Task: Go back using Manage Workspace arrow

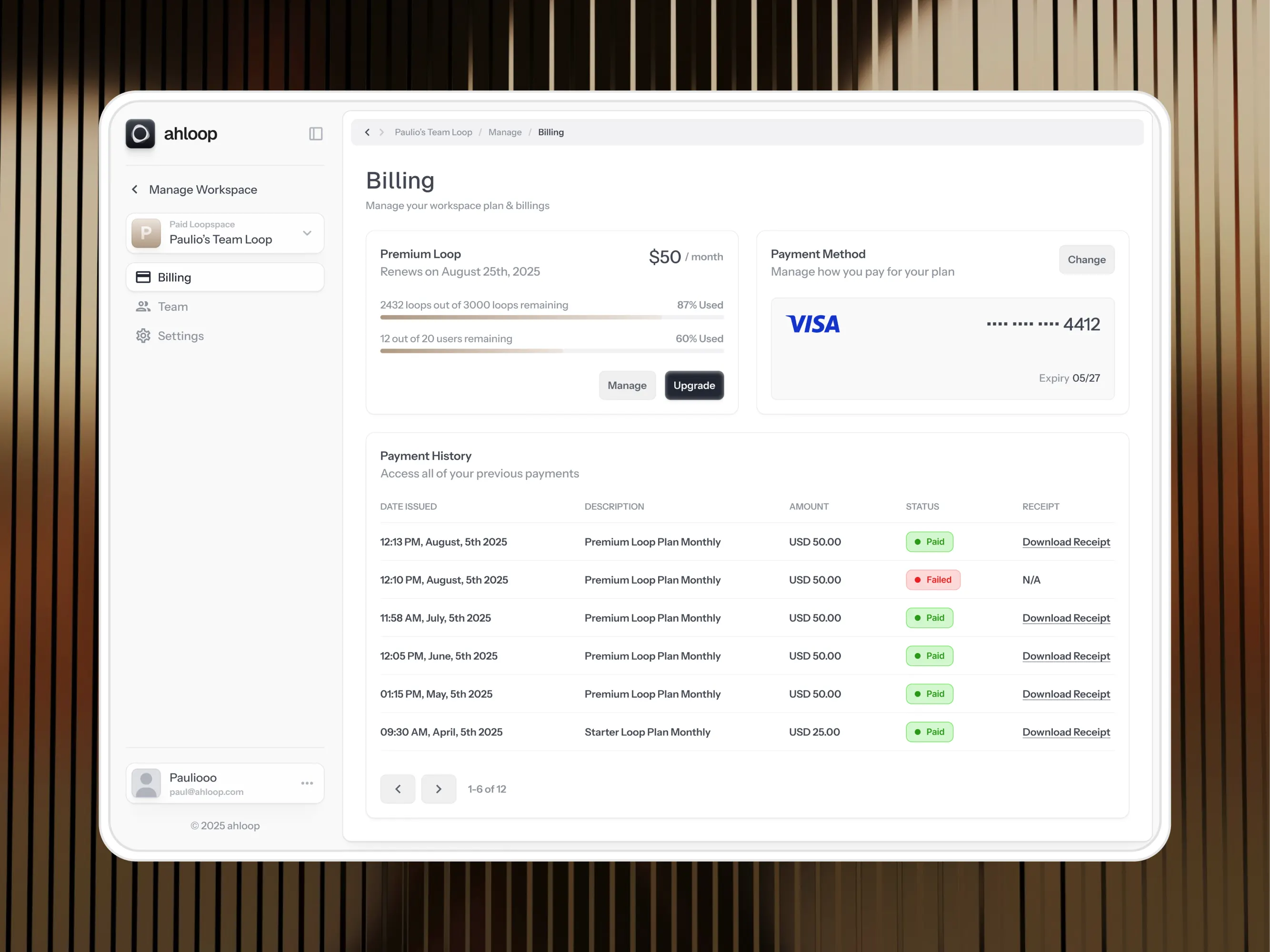Action: pos(135,189)
